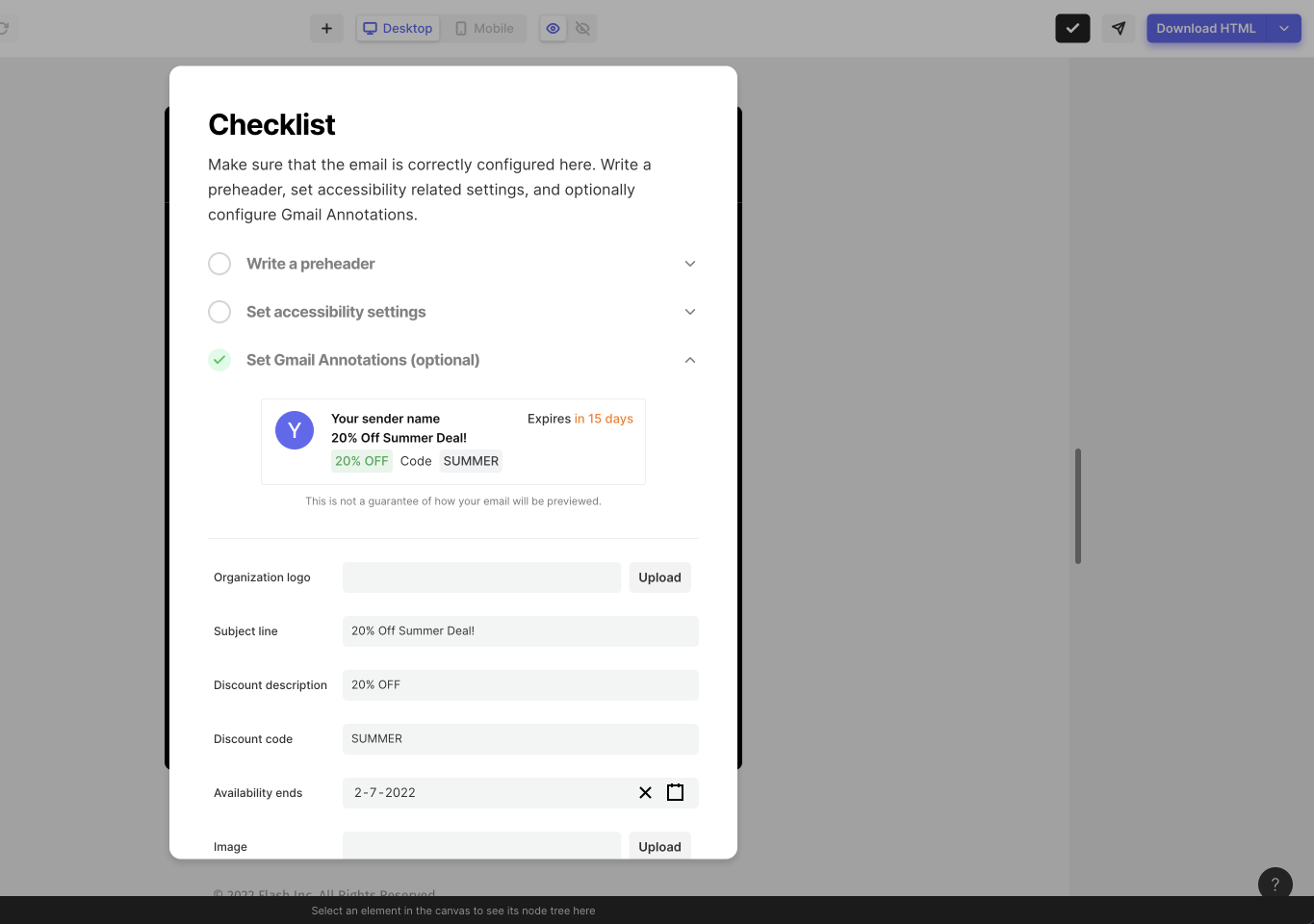Viewport: 1314px width, 924px height.
Task: Click the help question mark icon
Action: click(1275, 883)
